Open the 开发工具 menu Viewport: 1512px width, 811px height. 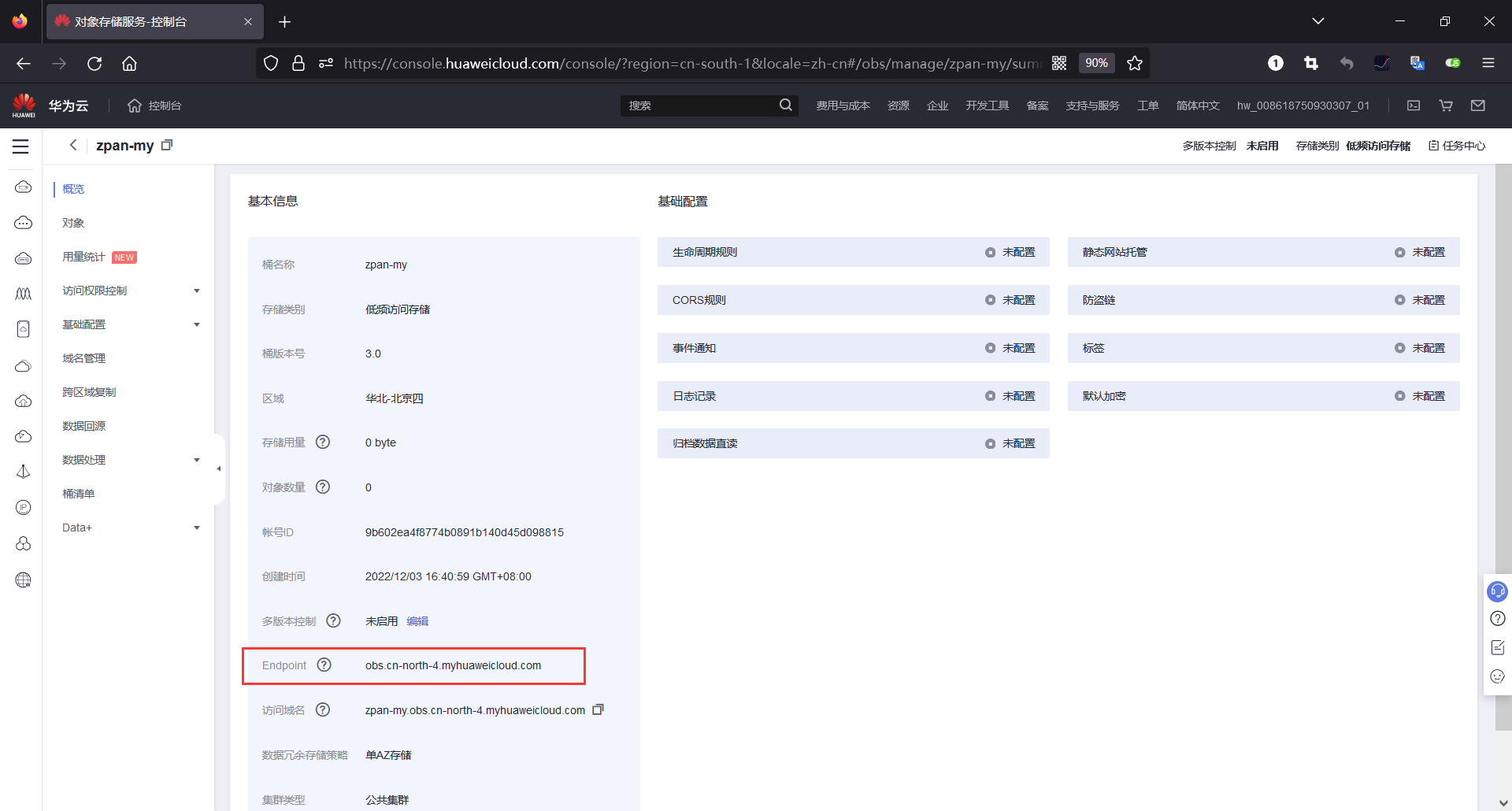coord(988,106)
